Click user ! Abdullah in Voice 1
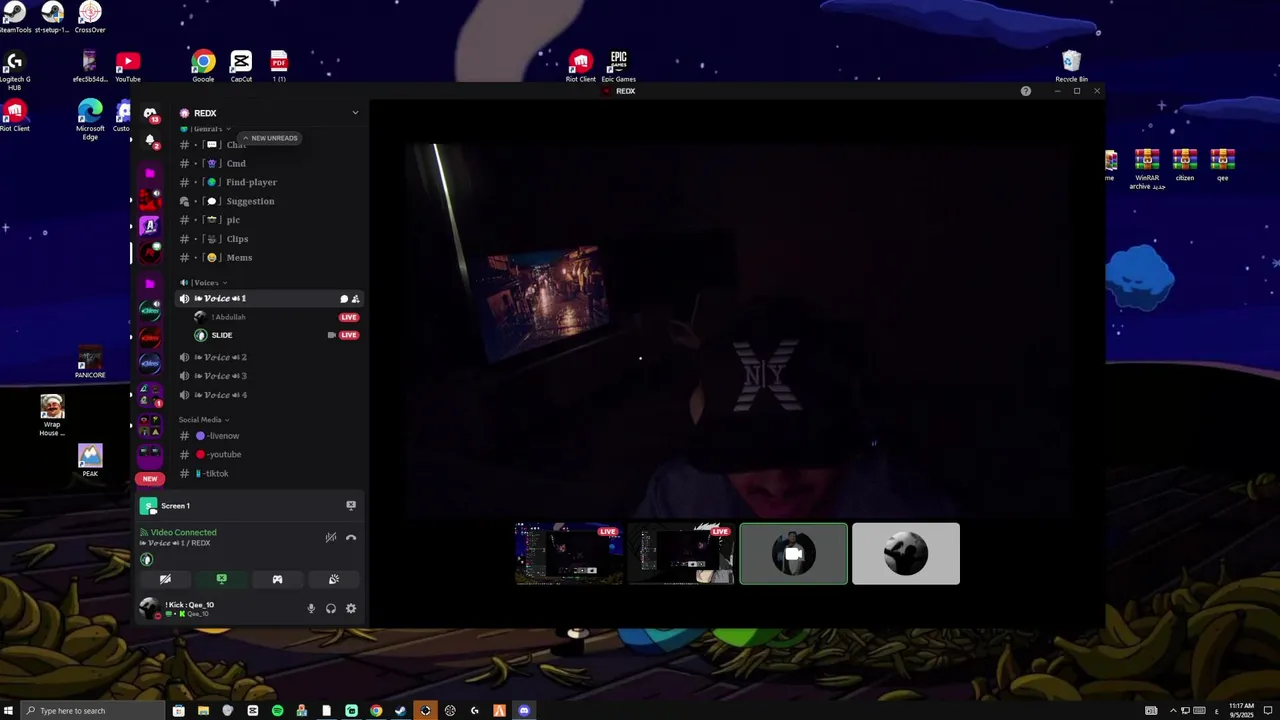 (x=228, y=317)
